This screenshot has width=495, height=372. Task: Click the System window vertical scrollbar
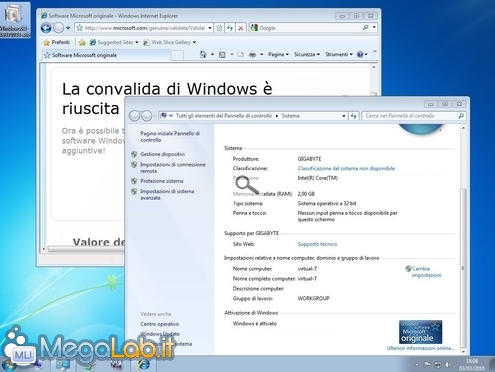click(463, 240)
